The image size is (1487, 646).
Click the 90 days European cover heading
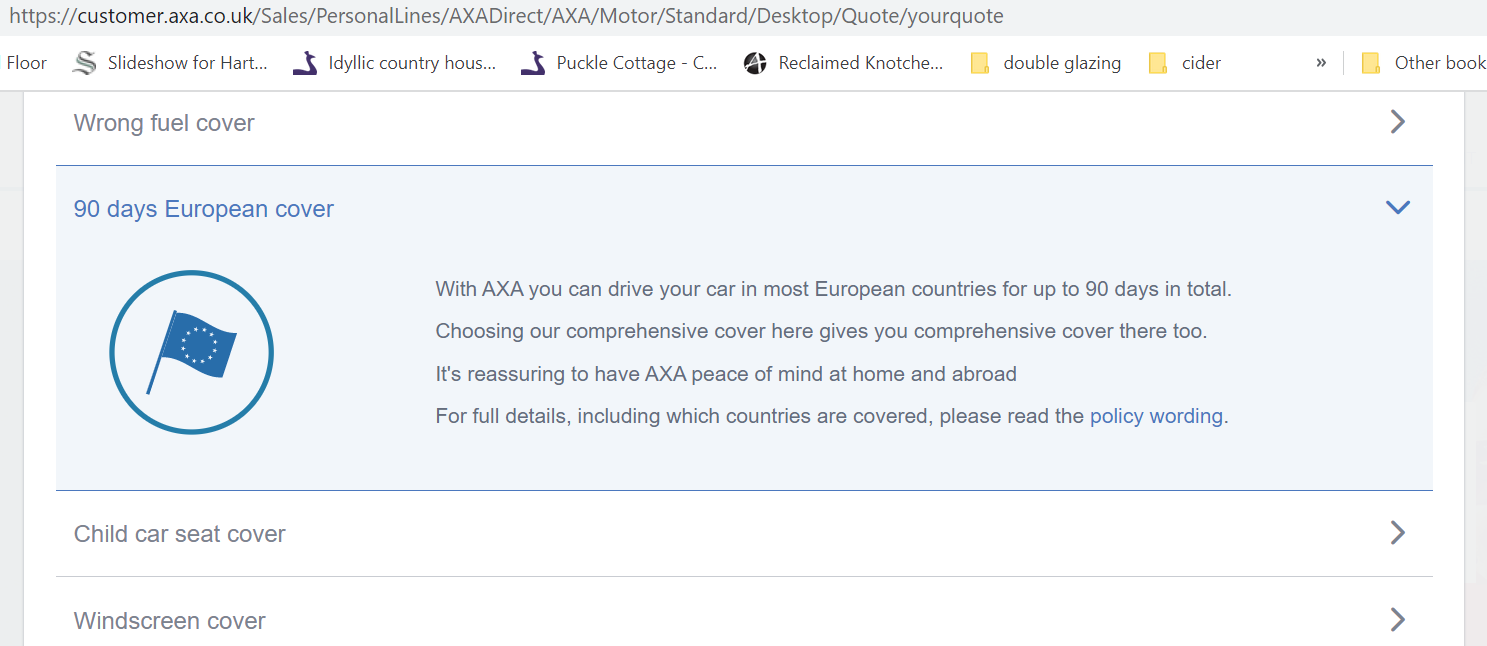pos(204,209)
